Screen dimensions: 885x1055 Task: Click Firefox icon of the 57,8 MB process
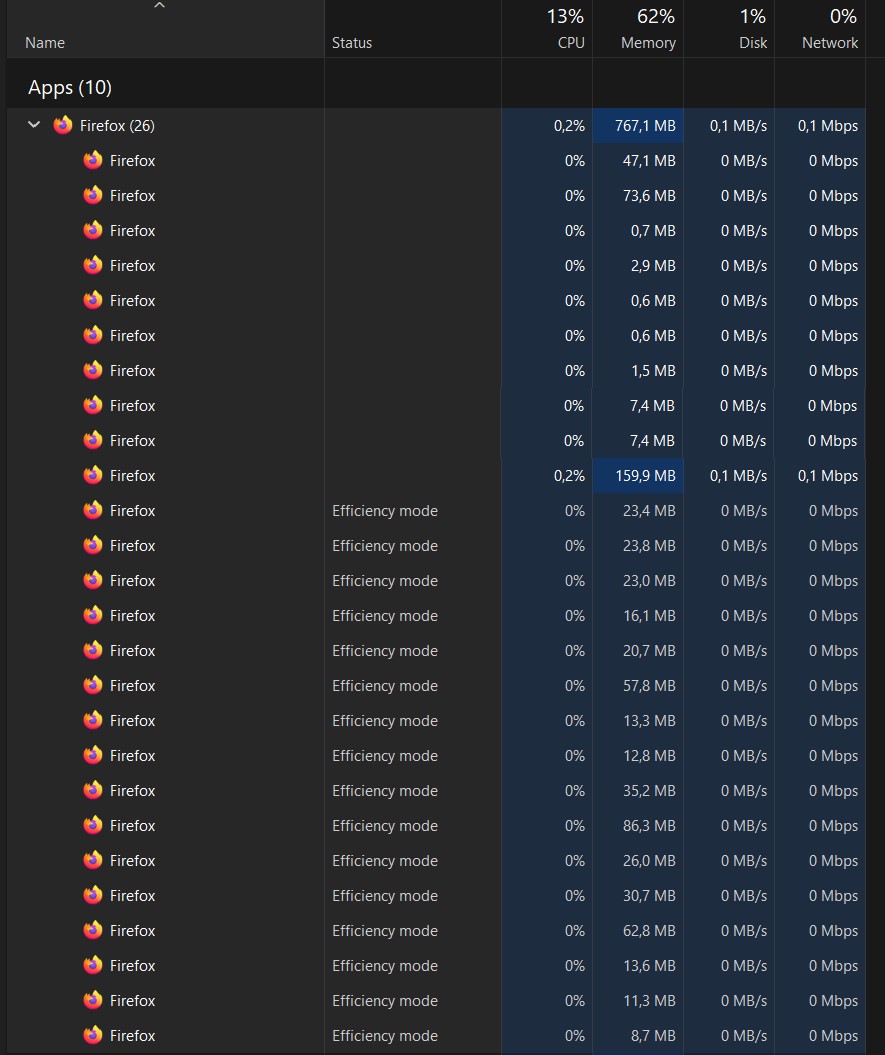(93, 685)
